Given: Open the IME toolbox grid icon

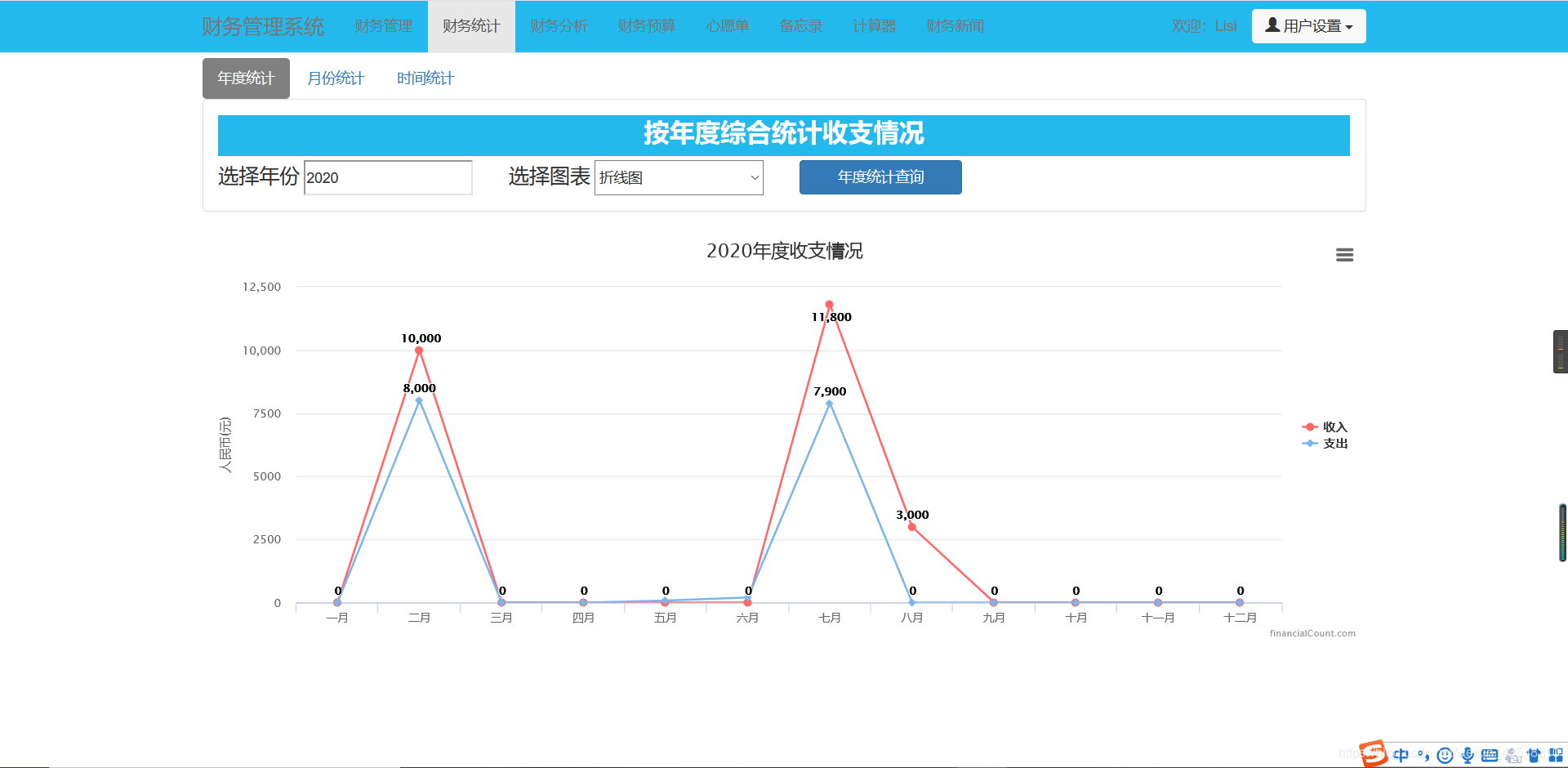Looking at the screenshot, I should 1556,755.
